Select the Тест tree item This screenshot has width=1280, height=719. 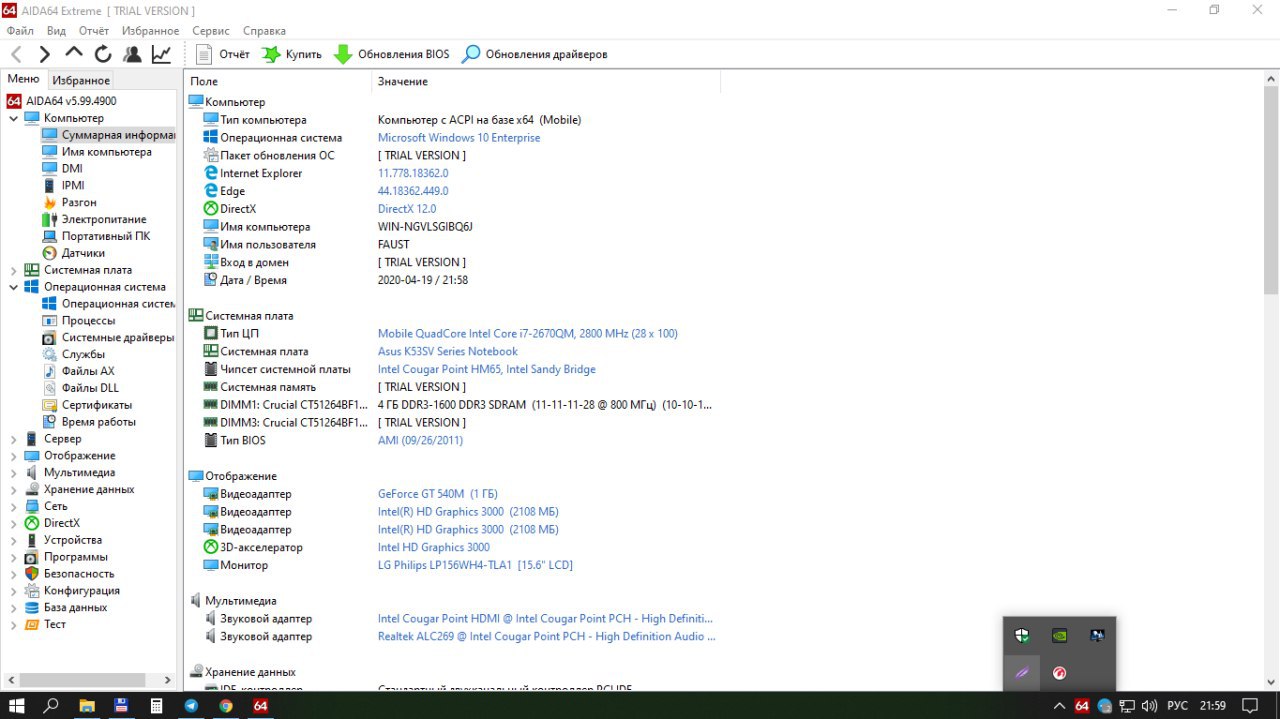(55, 625)
